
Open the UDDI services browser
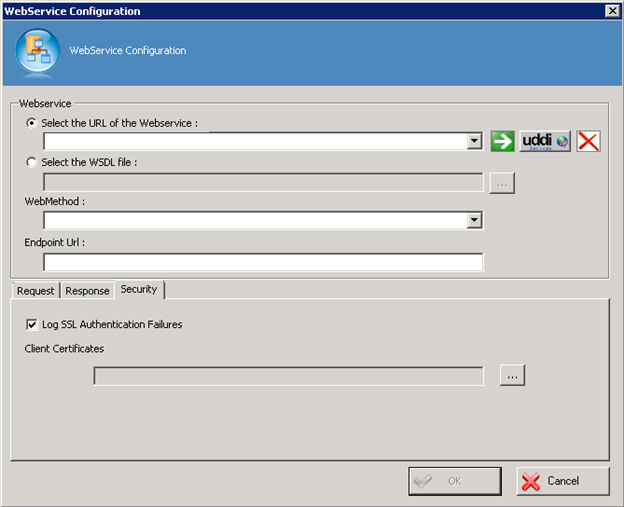pos(545,141)
